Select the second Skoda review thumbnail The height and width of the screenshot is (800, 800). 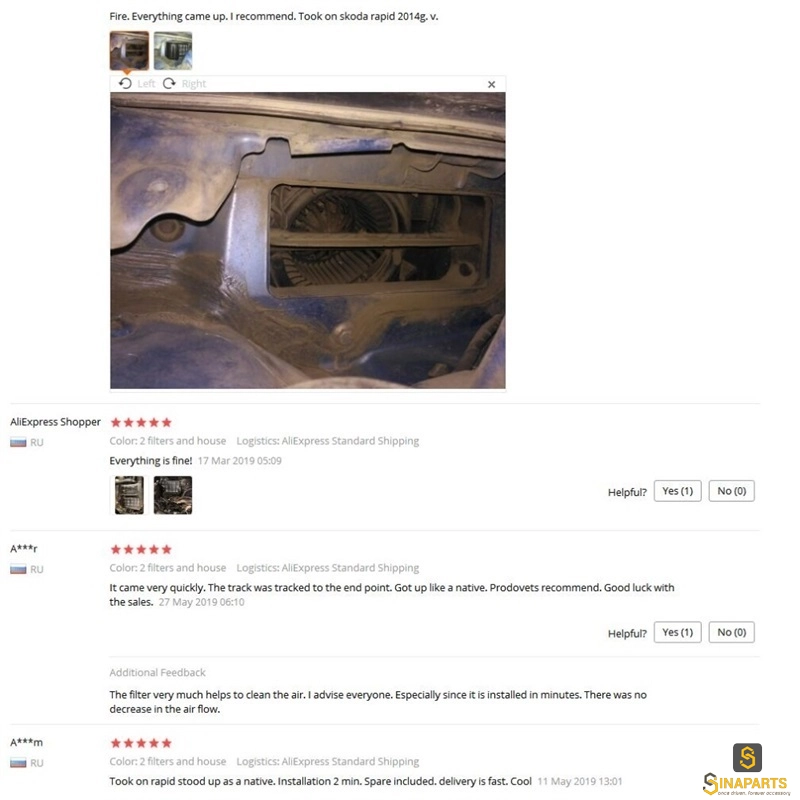click(173, 50)
